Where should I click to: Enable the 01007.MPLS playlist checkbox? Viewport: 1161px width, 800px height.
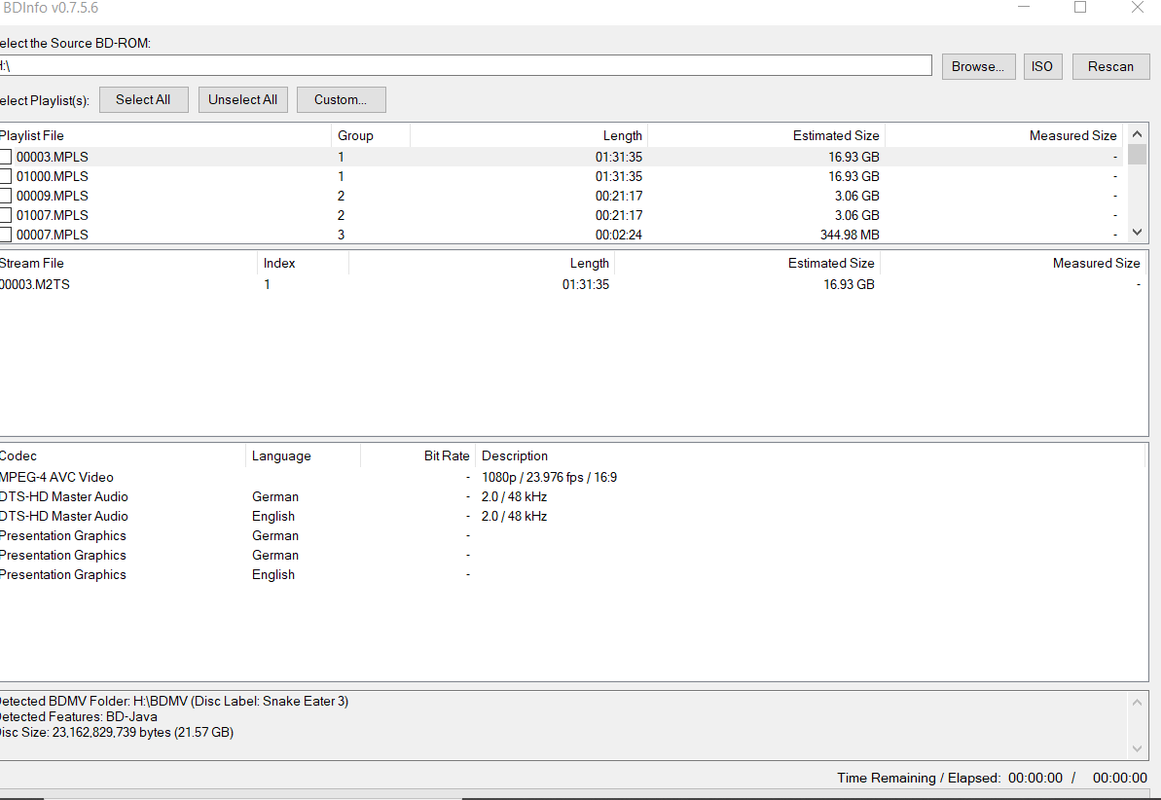tap(5, 216)
